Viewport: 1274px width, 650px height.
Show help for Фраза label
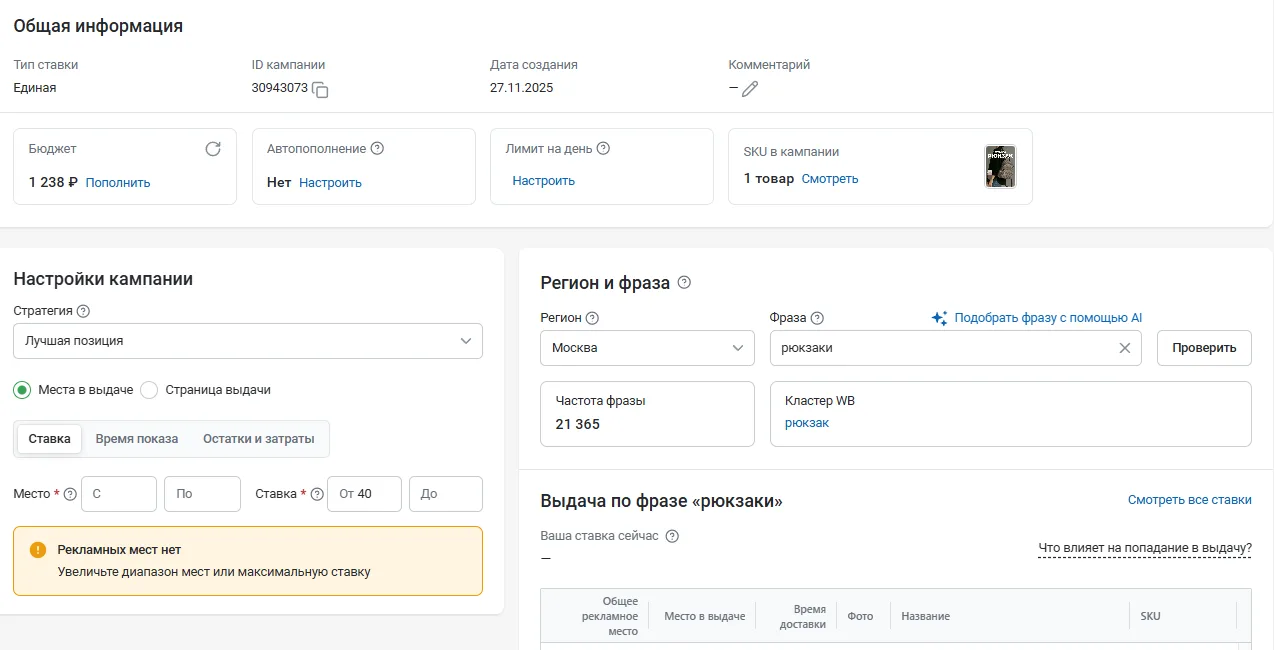817,319
